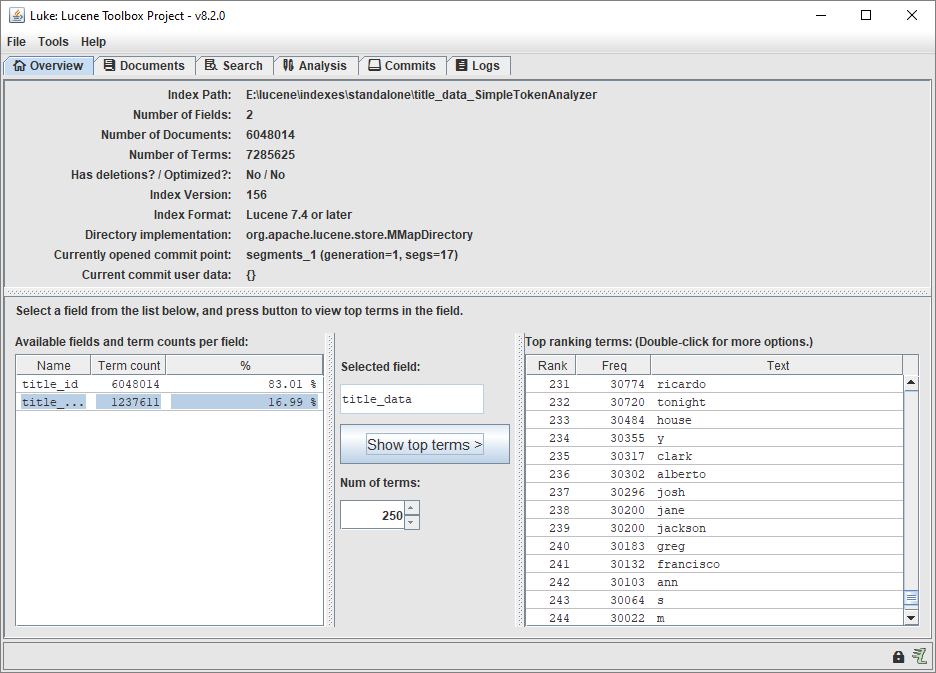Open the File menu
936x673 pixels.
[16, 42]
